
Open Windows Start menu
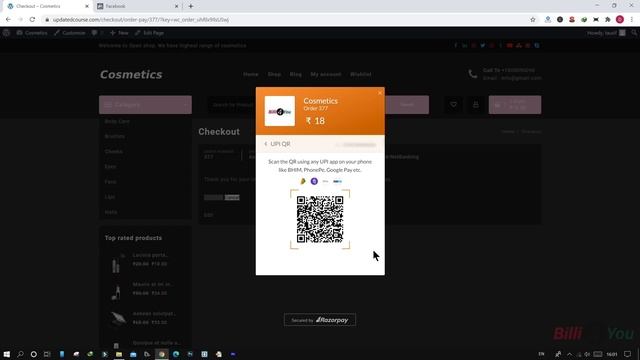7,354
